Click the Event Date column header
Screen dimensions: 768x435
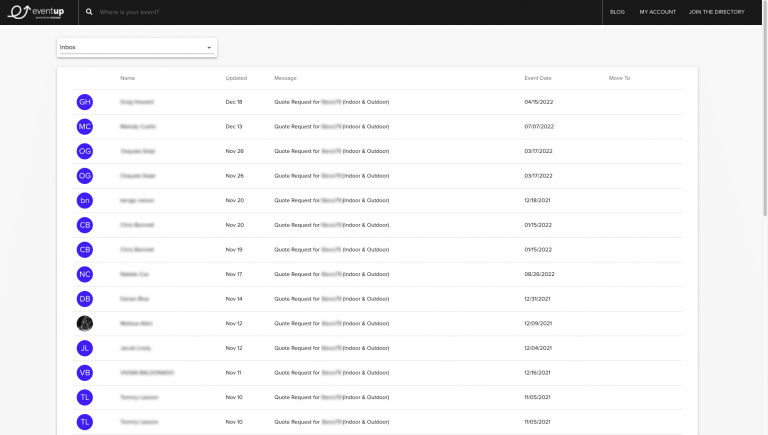(x=538, y=78)
